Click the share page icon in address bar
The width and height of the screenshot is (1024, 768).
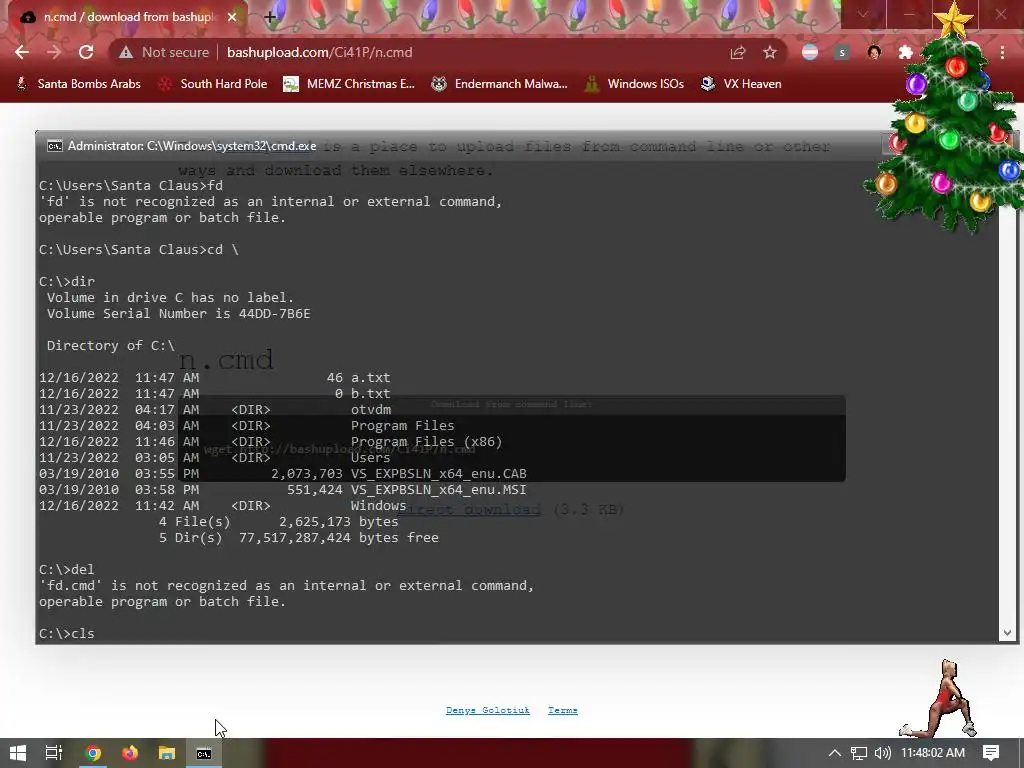[x=738, y=52]
